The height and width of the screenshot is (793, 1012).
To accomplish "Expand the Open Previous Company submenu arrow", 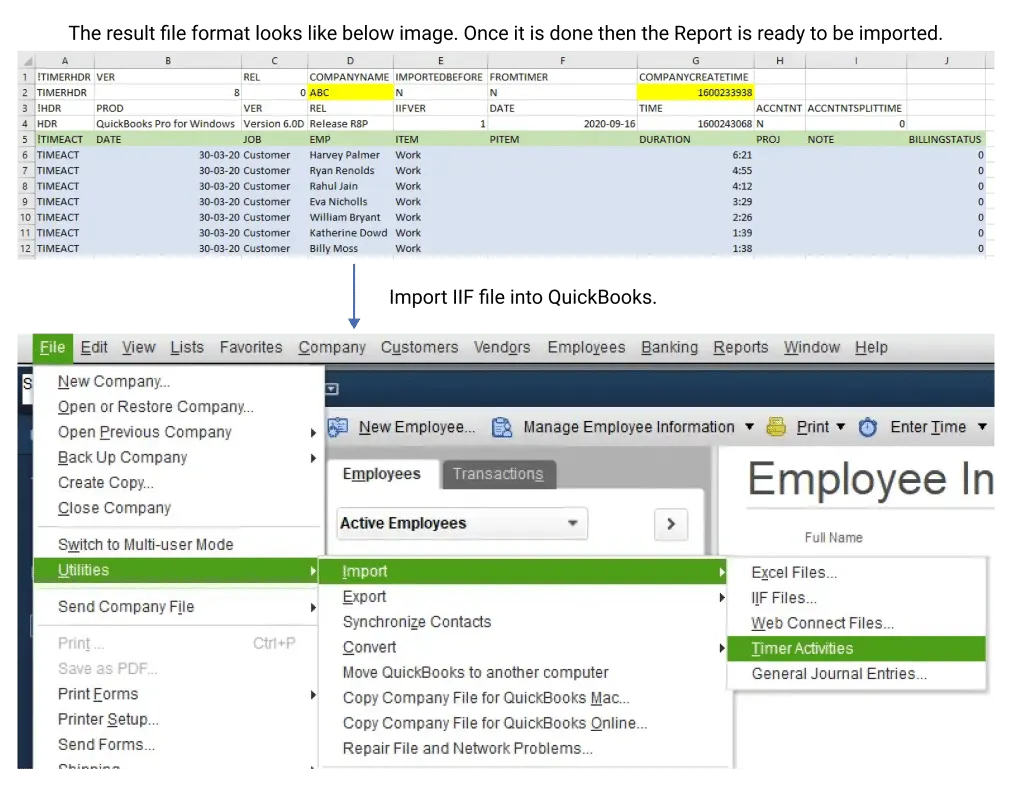I will (x=313, y=433).
